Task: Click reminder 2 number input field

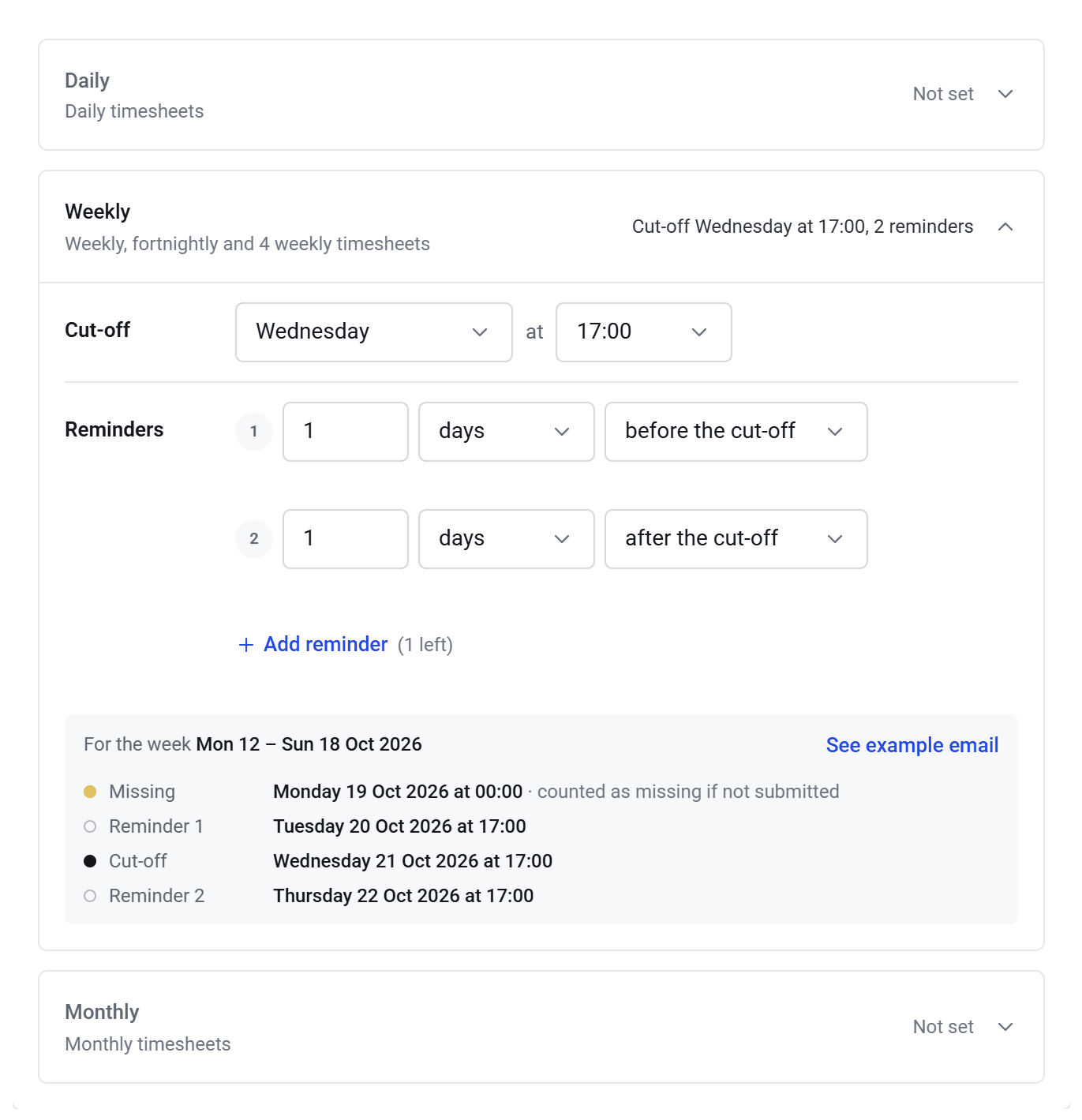Action: pyautogui.click(x=346, y=539)
